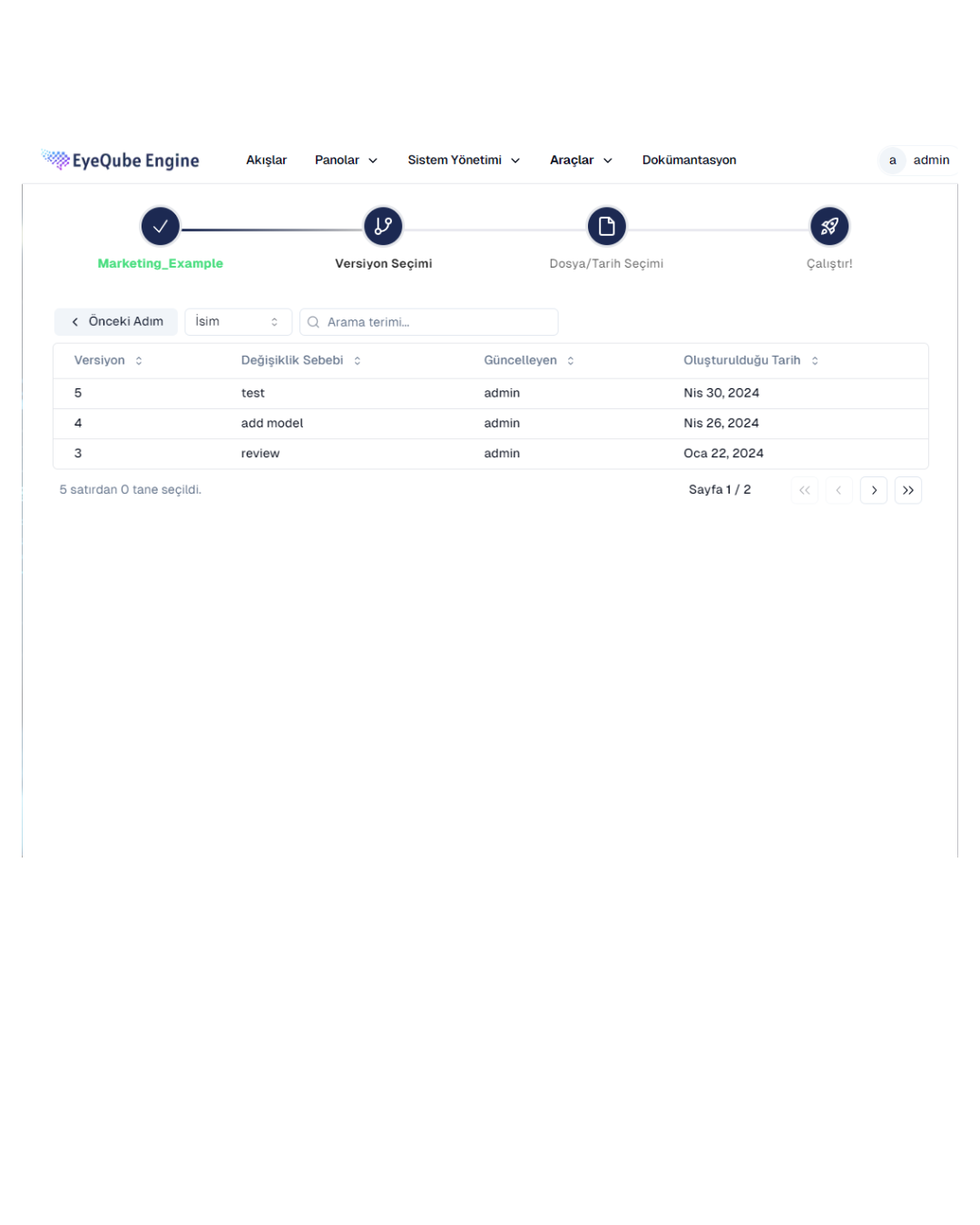Focus the Arama terimi search field
The image size is (980, 1225).
coord(436,322)
